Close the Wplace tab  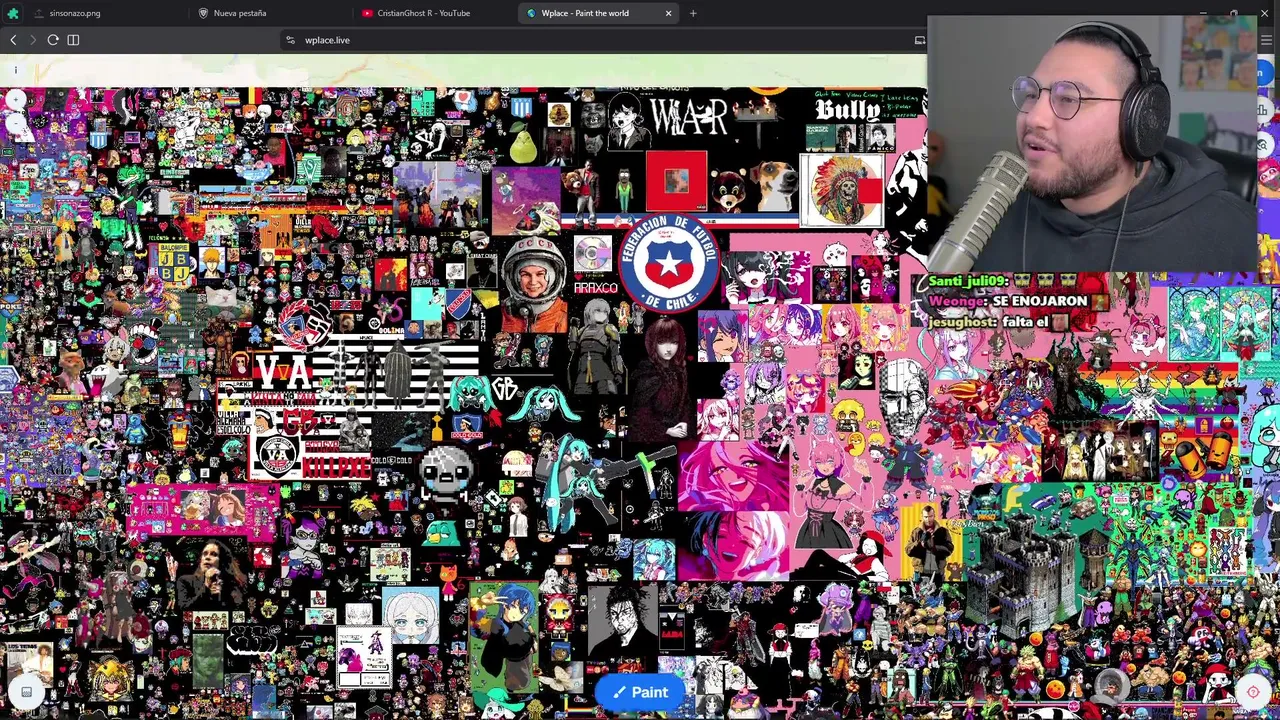[x=668, y=13]
